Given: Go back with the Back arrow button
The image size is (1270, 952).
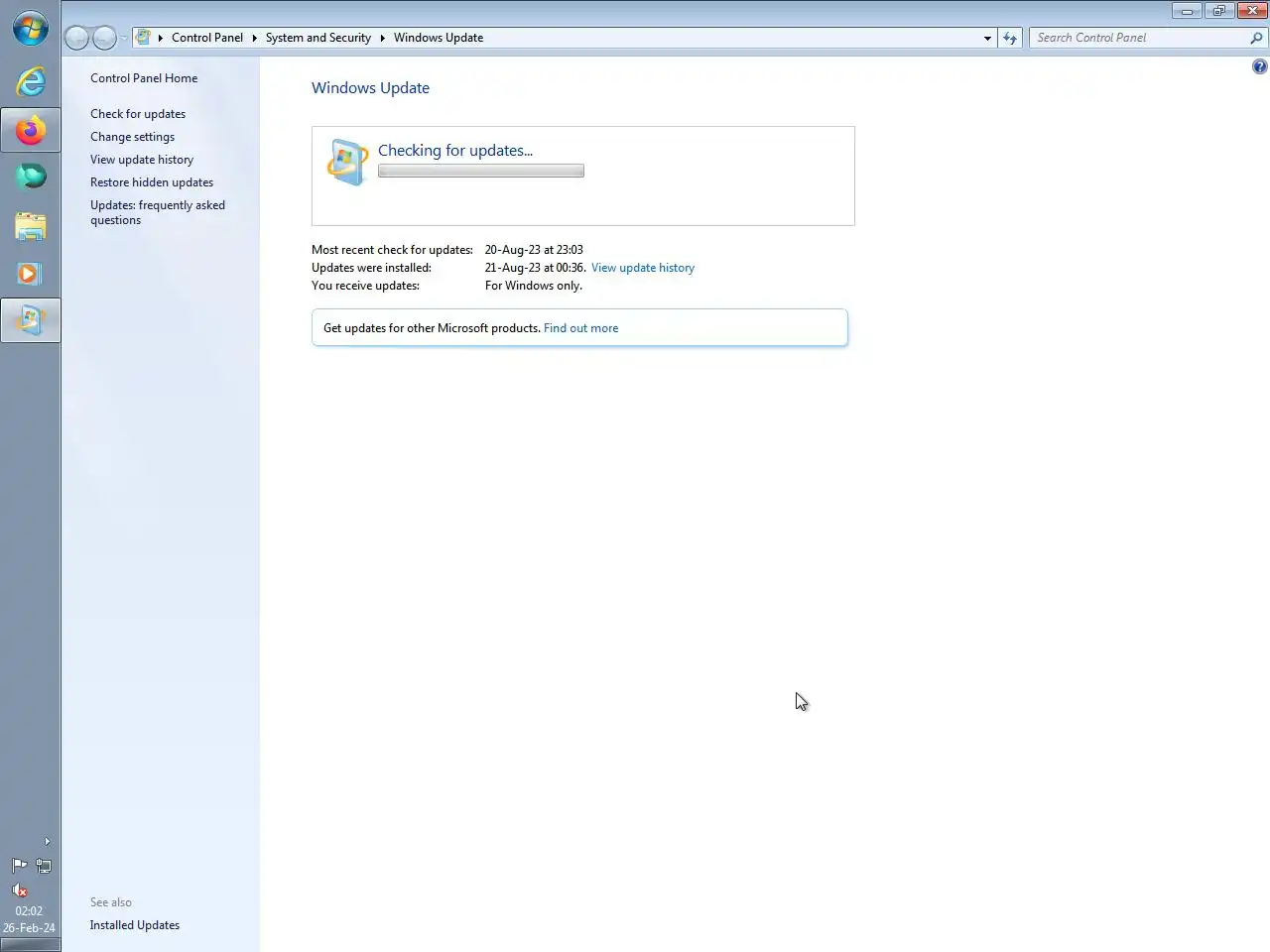Looking at the screenshot, I should (76, 38).
